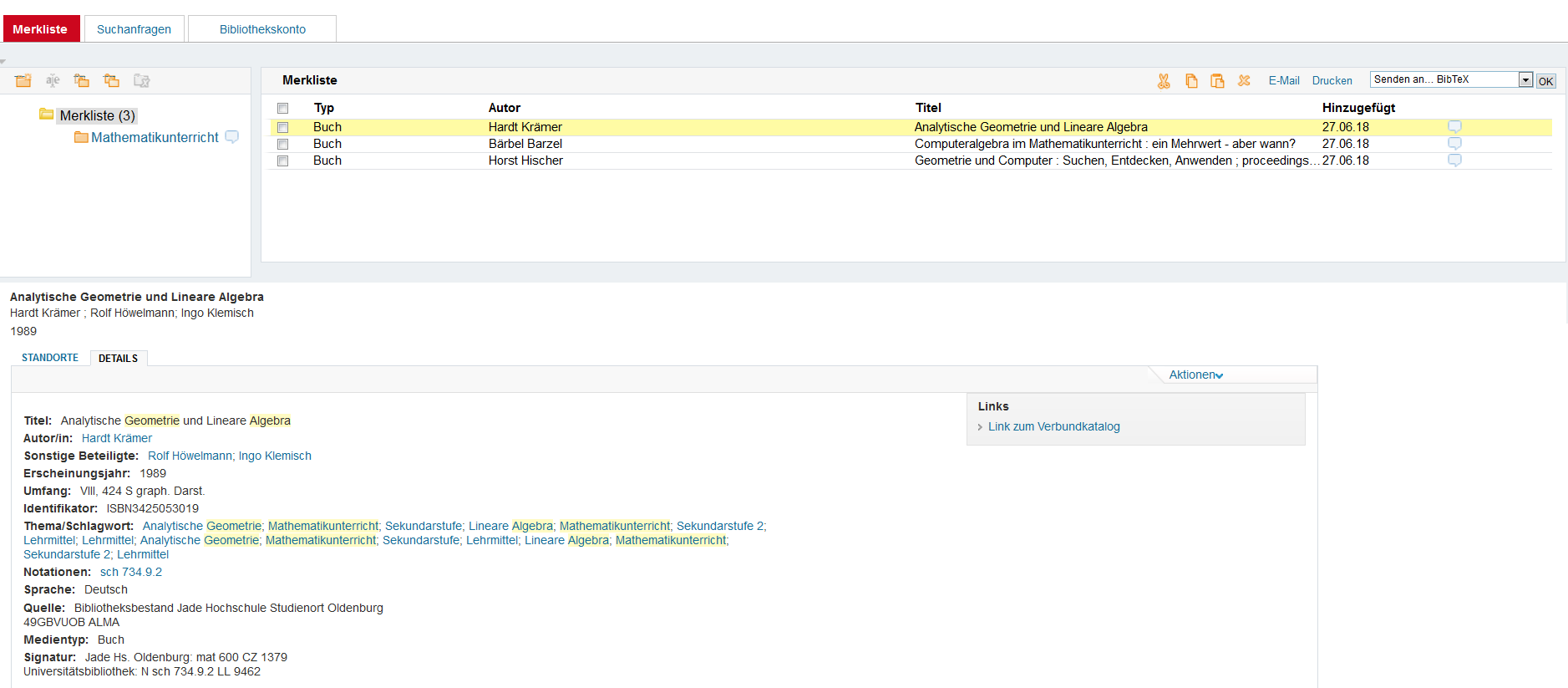Switch to the Suchanfragen tab

[134, 29]
